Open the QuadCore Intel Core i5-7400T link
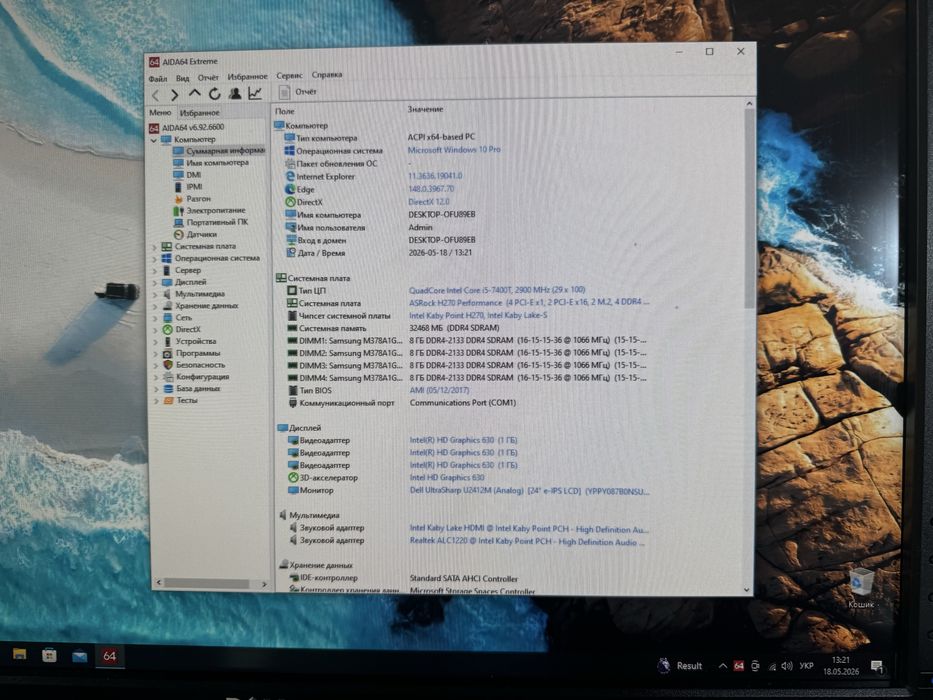 [497, 290]
